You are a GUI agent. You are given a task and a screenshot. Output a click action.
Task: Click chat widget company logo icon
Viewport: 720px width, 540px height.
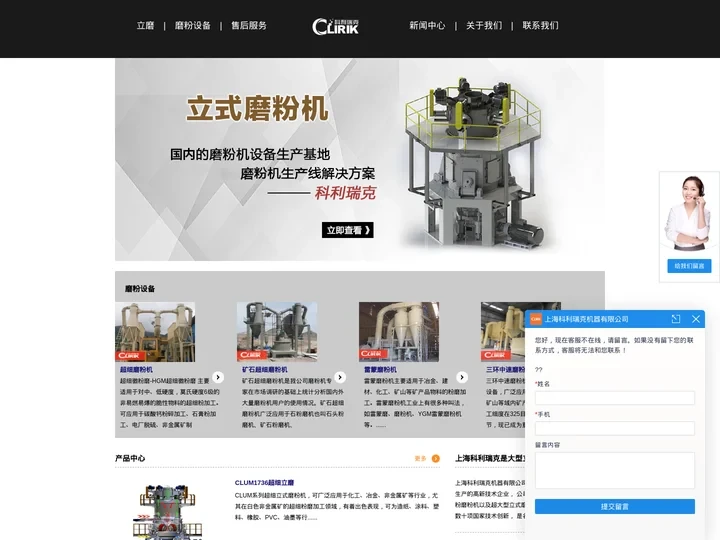pyautogui.click(x=535, y=319)
